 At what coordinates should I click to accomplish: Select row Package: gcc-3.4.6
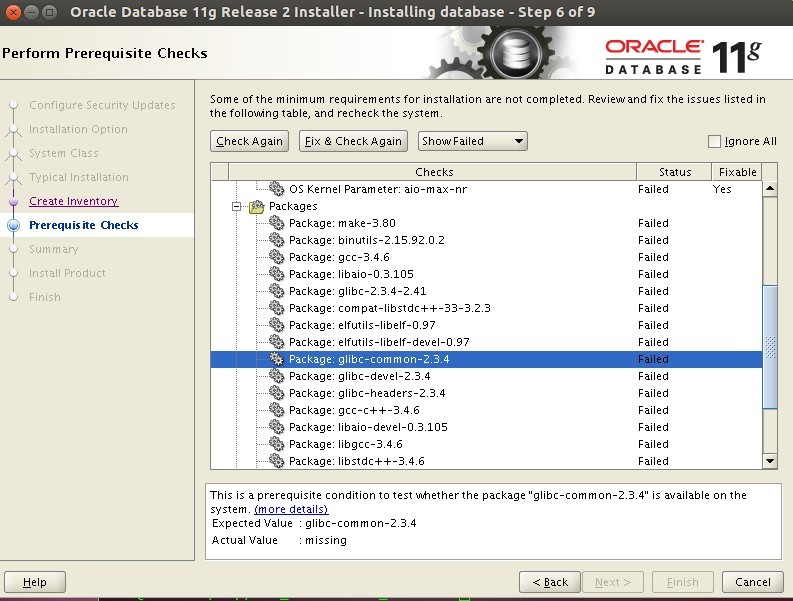(486, 257)
